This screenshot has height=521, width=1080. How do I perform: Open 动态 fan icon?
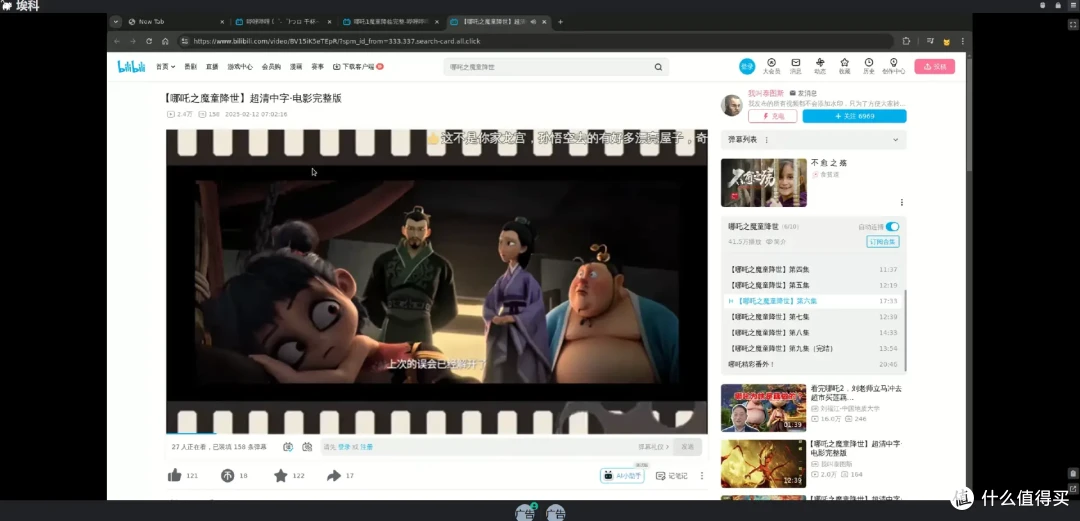click(x=820, y=66)
